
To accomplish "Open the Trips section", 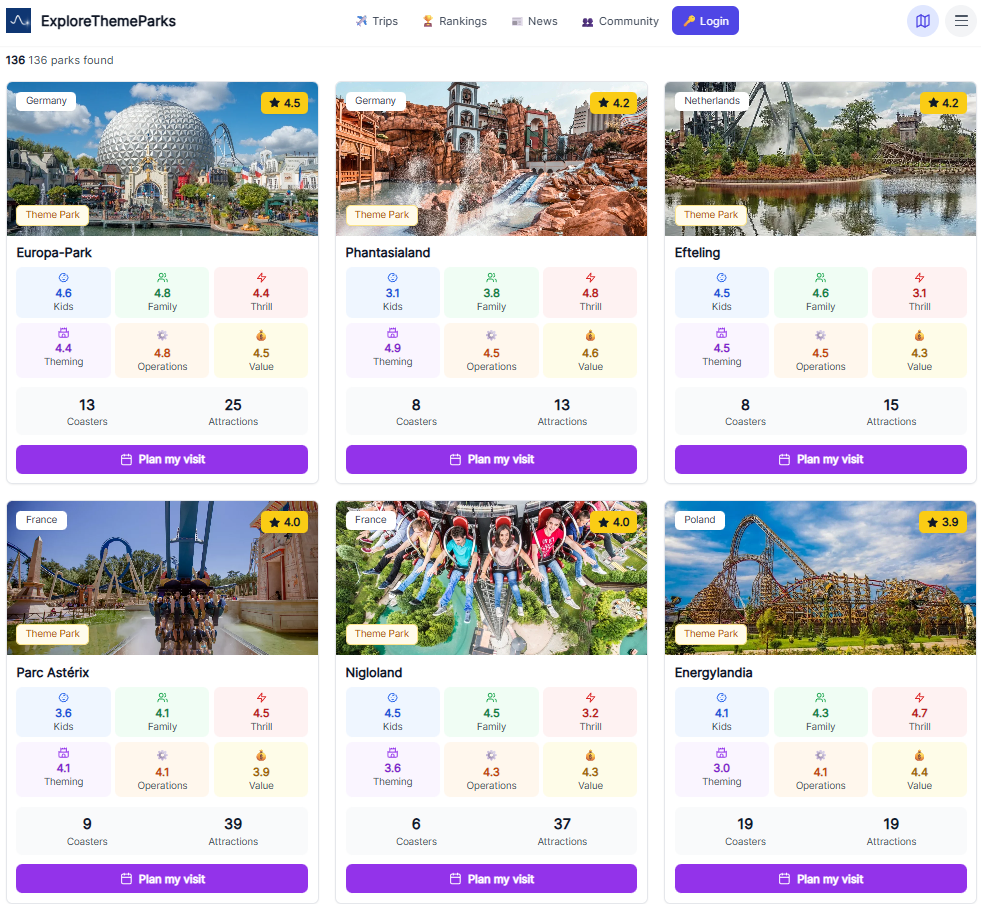I will tap(377, 20).
